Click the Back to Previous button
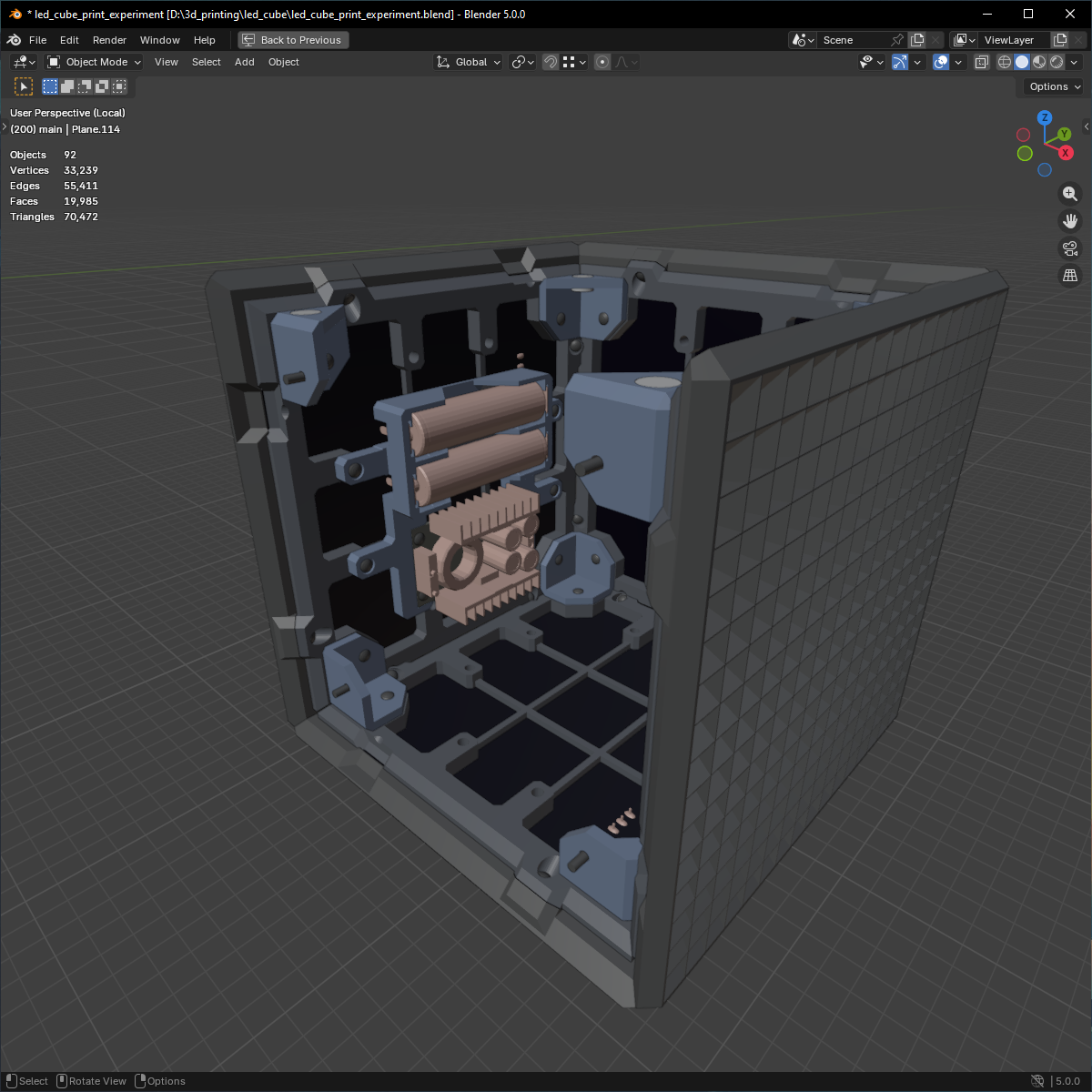 click(292, 39)
